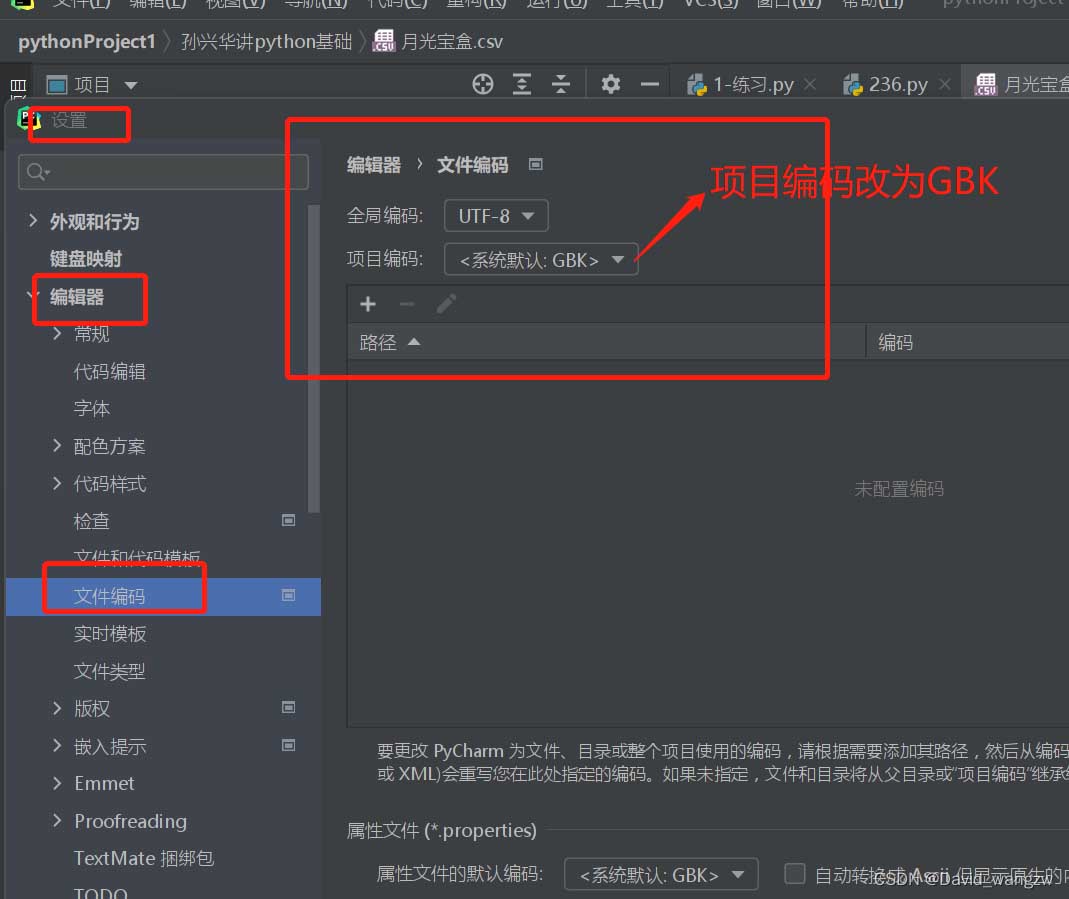The image size is (1069, 899).
Task: Click the collapse all icon in project toolbar
Action: (x=561, y=85)
